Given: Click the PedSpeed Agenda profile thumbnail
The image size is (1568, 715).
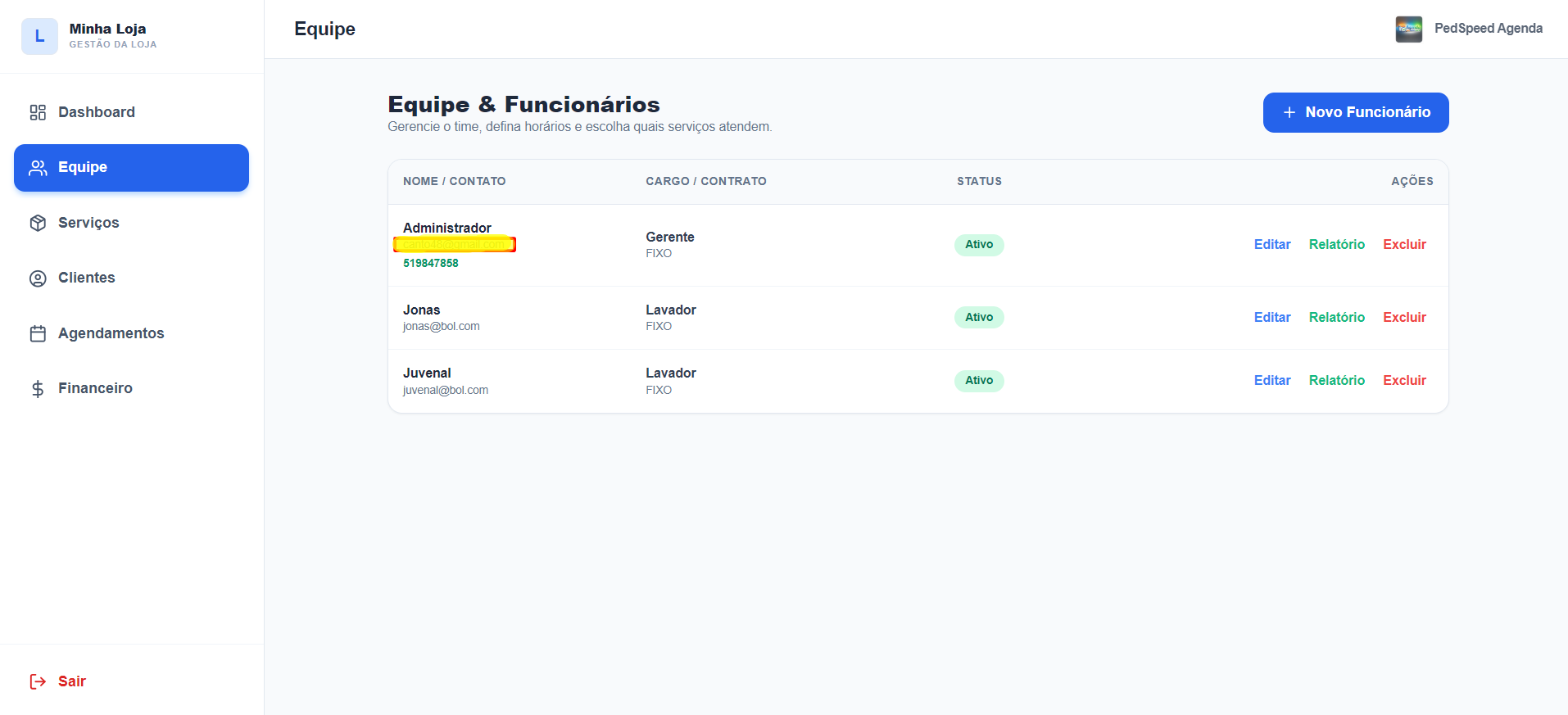Looking at the screenshot, I should pyautogui.click(x=1408, y=29).
